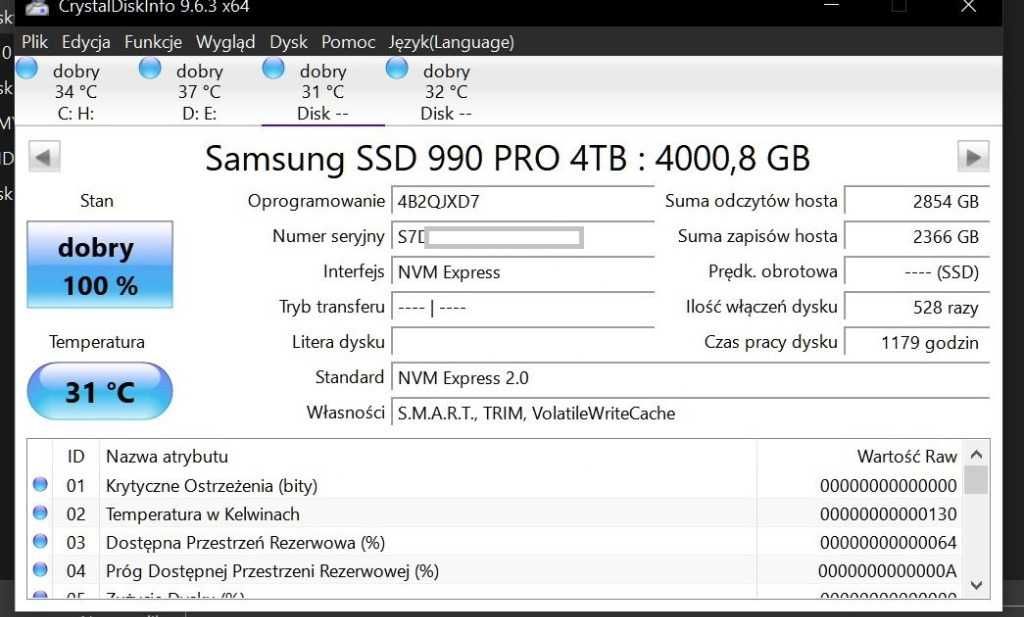Select row Dostępna Przestrzeń Rezerwowa (%)
This screenshot has height=617, width=1024.
[x=495, y=543]
